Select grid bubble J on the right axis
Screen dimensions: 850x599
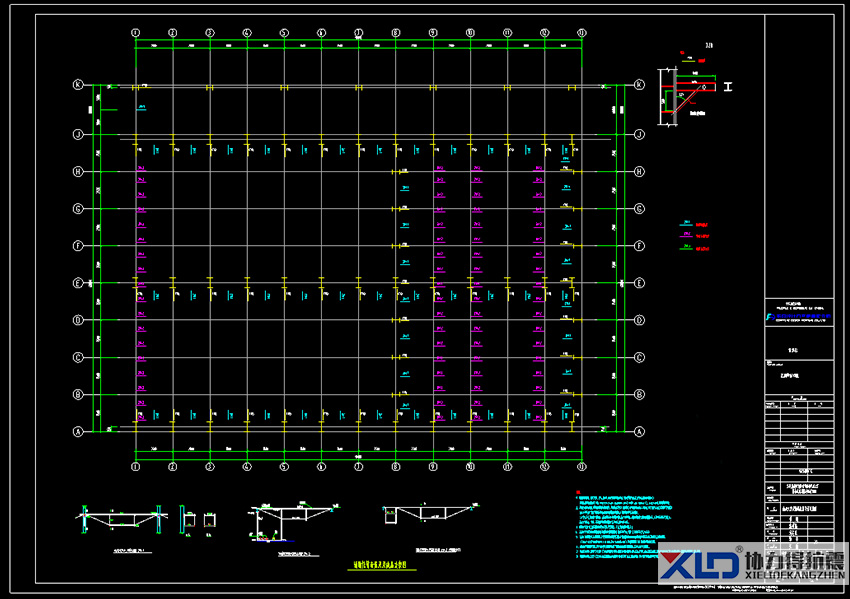point(639,134)
